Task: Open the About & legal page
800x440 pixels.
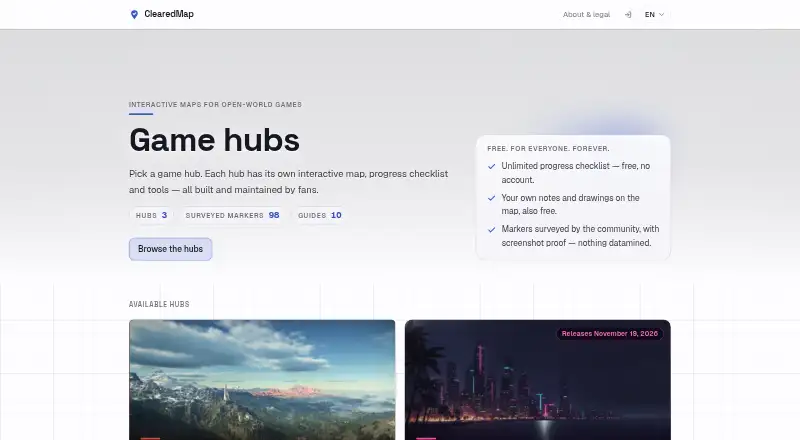Action: [586, 14]
